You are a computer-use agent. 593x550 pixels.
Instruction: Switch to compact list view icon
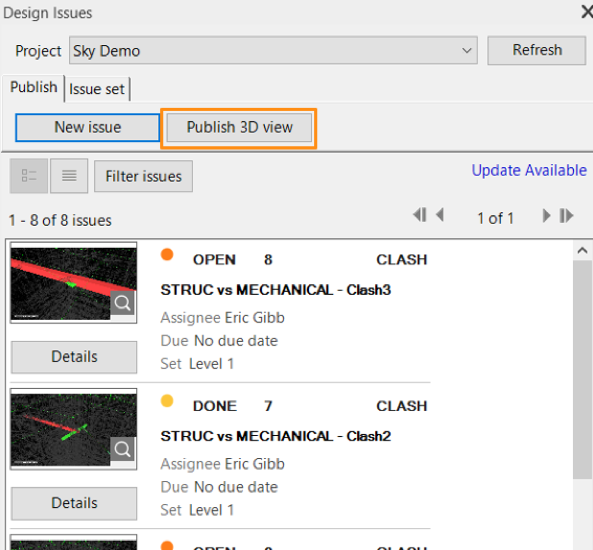(x=69, y=176)
